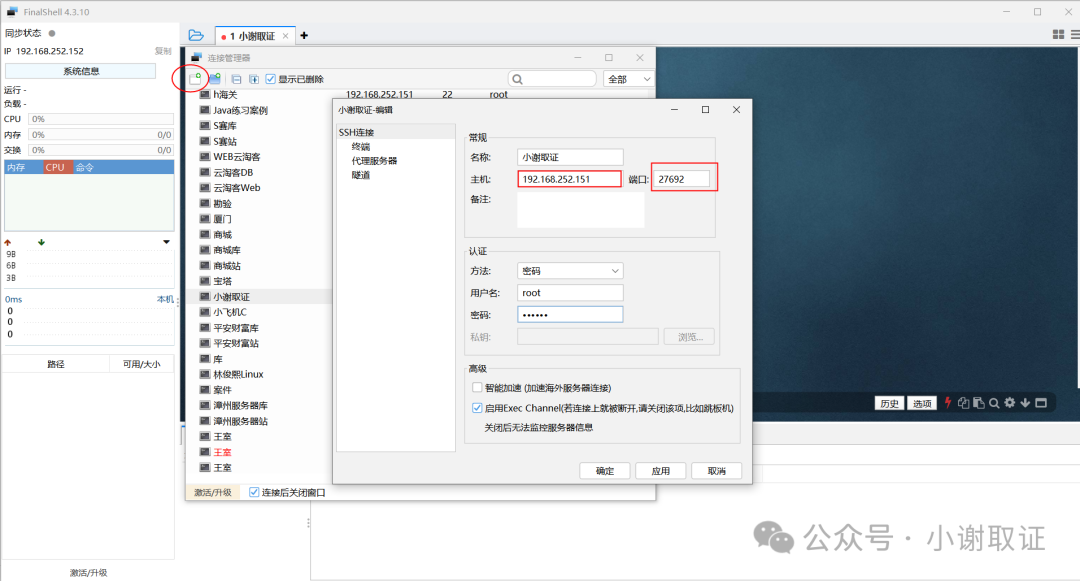Image resolution: width=1080 pixels, height=581 pixels.
Task: Click the new folder icon in connection manager
Action: (216, 78)
